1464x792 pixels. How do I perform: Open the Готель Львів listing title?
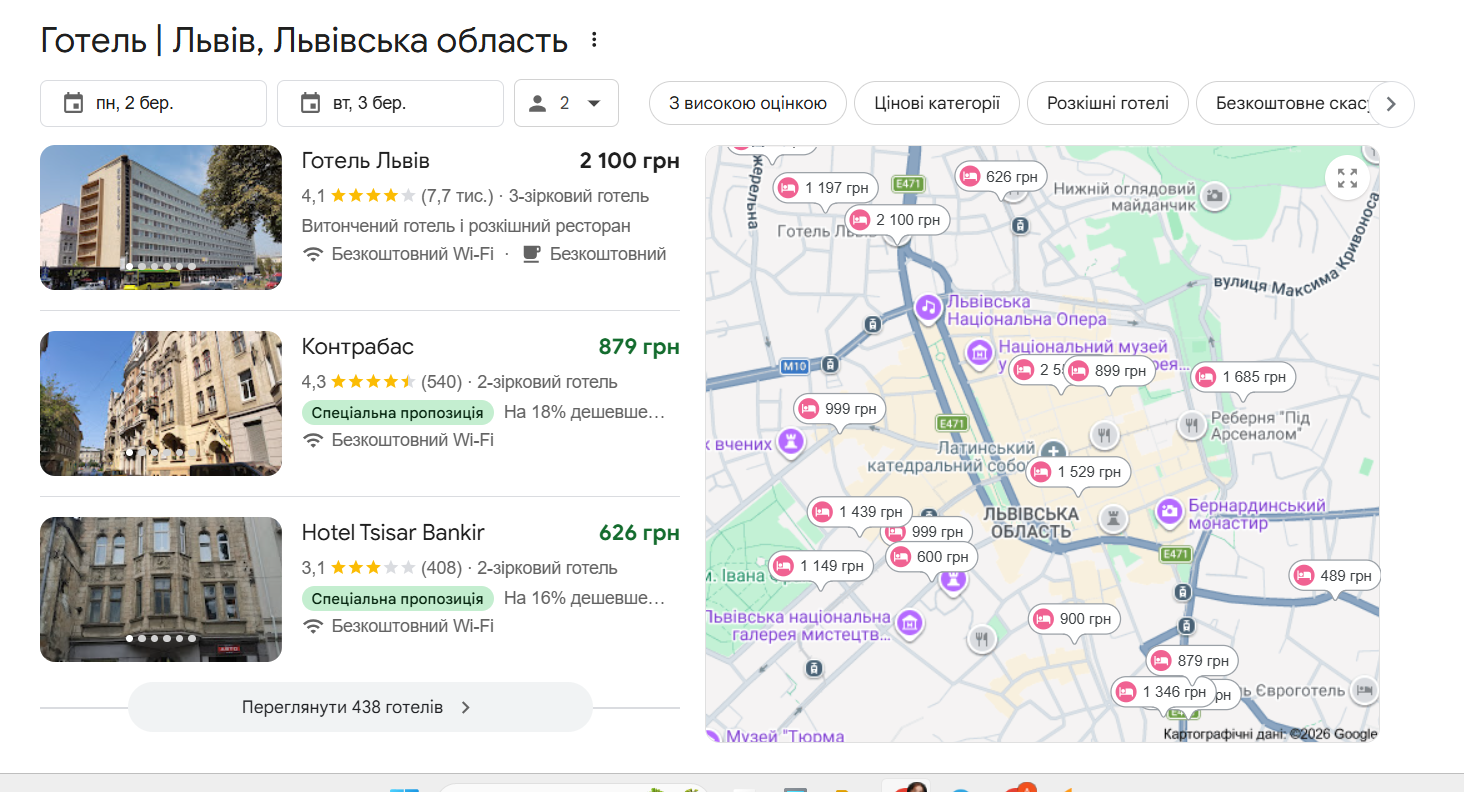coord(366,161)
